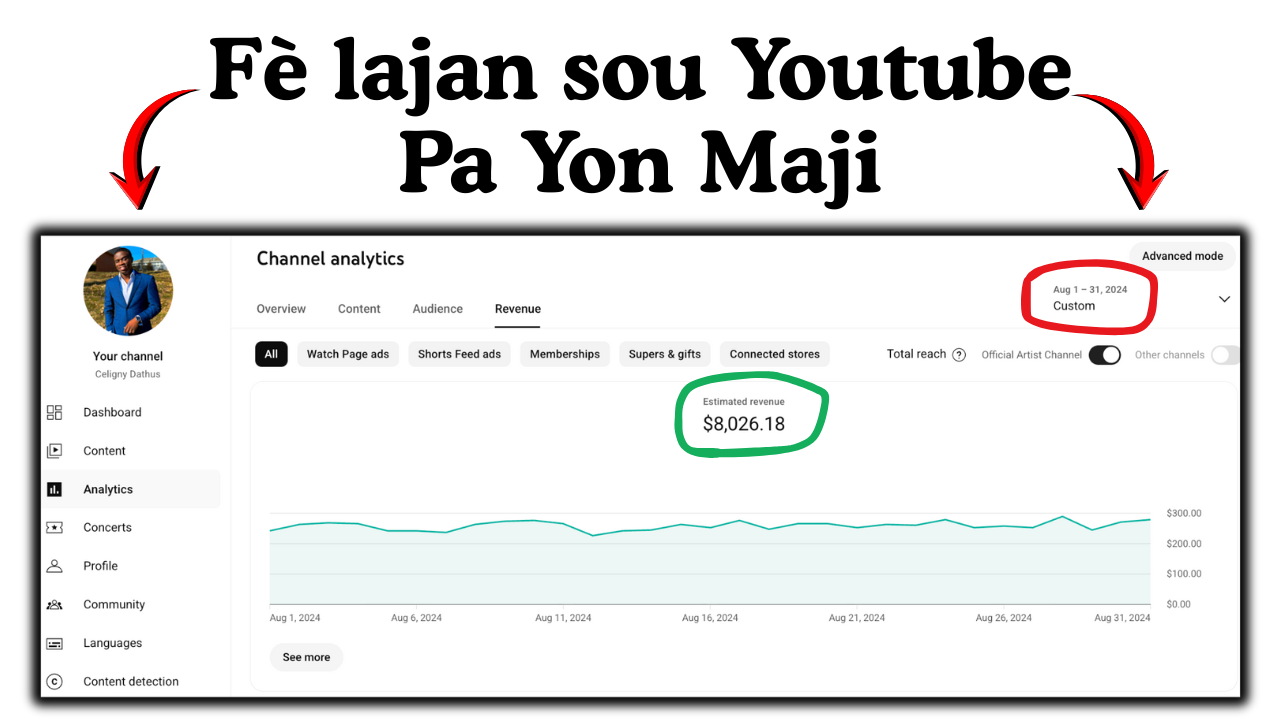The image size is (1280, 720).
Task: Click the "Your channel" label
Action: coord(128,356)
